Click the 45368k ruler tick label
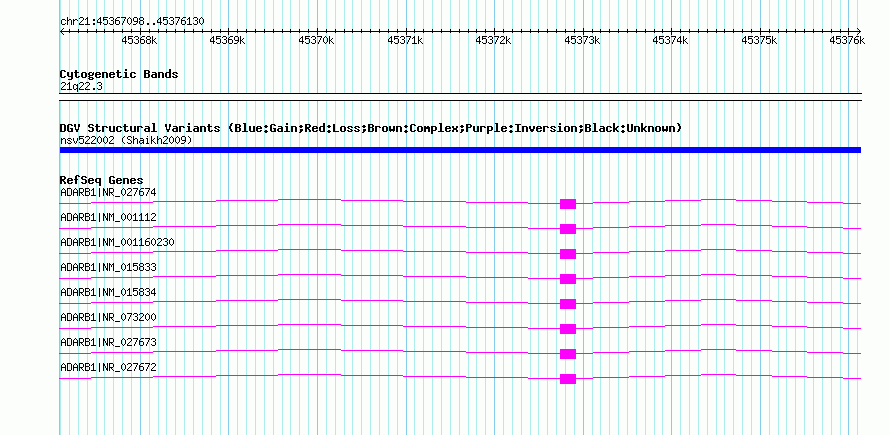The image size is (890, 435). pos(139,40)
